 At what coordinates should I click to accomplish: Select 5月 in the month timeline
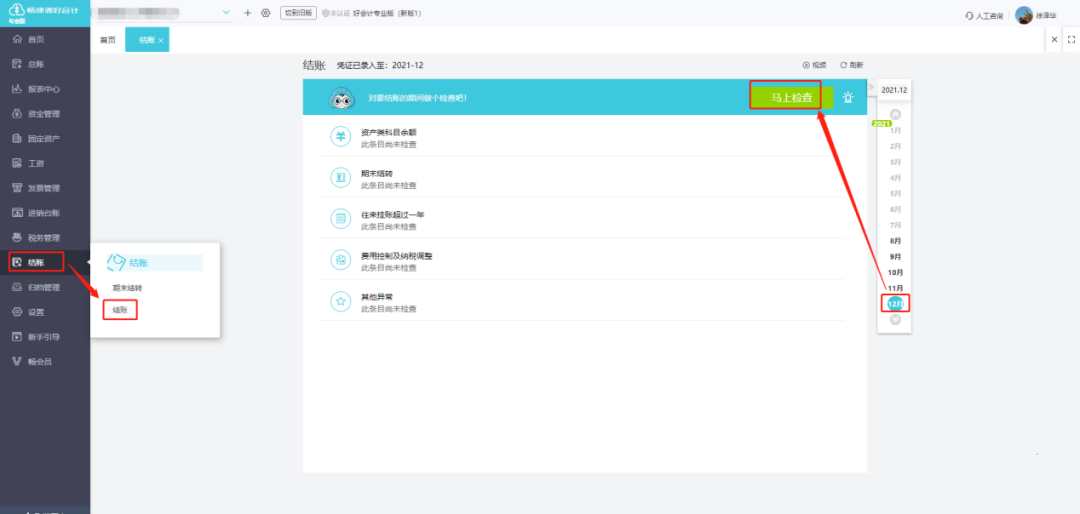coord(895,194)
